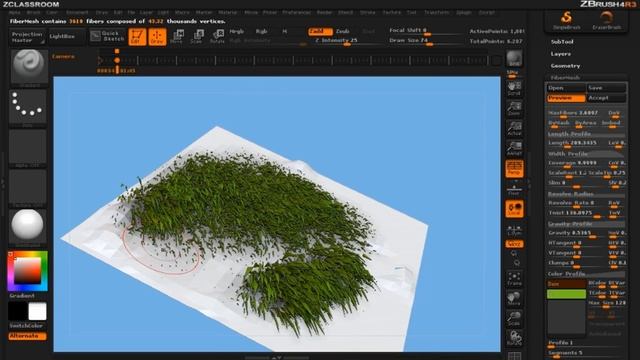Click the Actual size icon

(514, 128)
